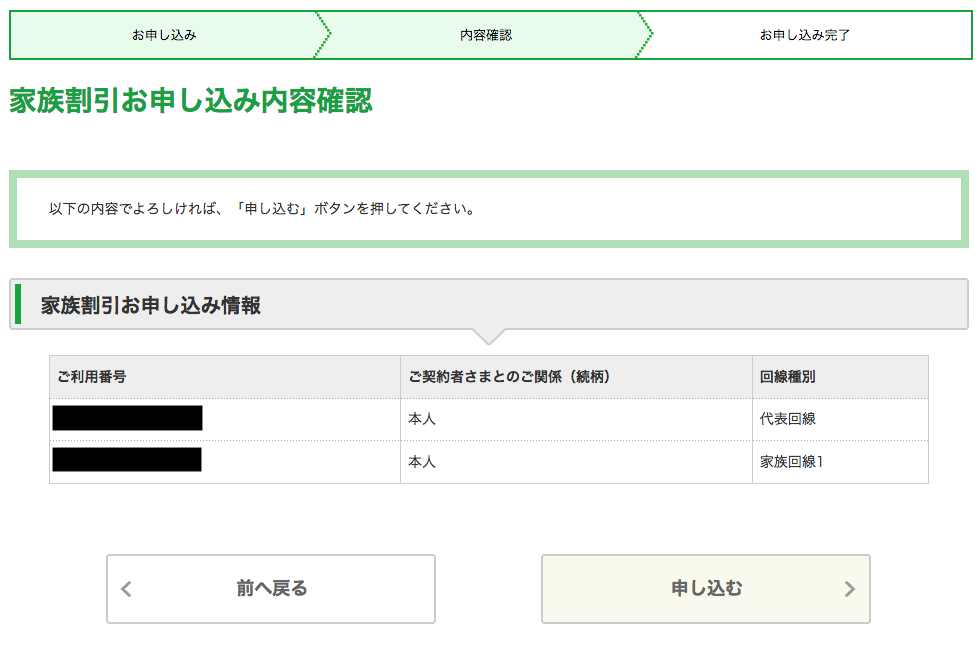
Task: Click the 家族回線1 cell
Action: (841, 462)
